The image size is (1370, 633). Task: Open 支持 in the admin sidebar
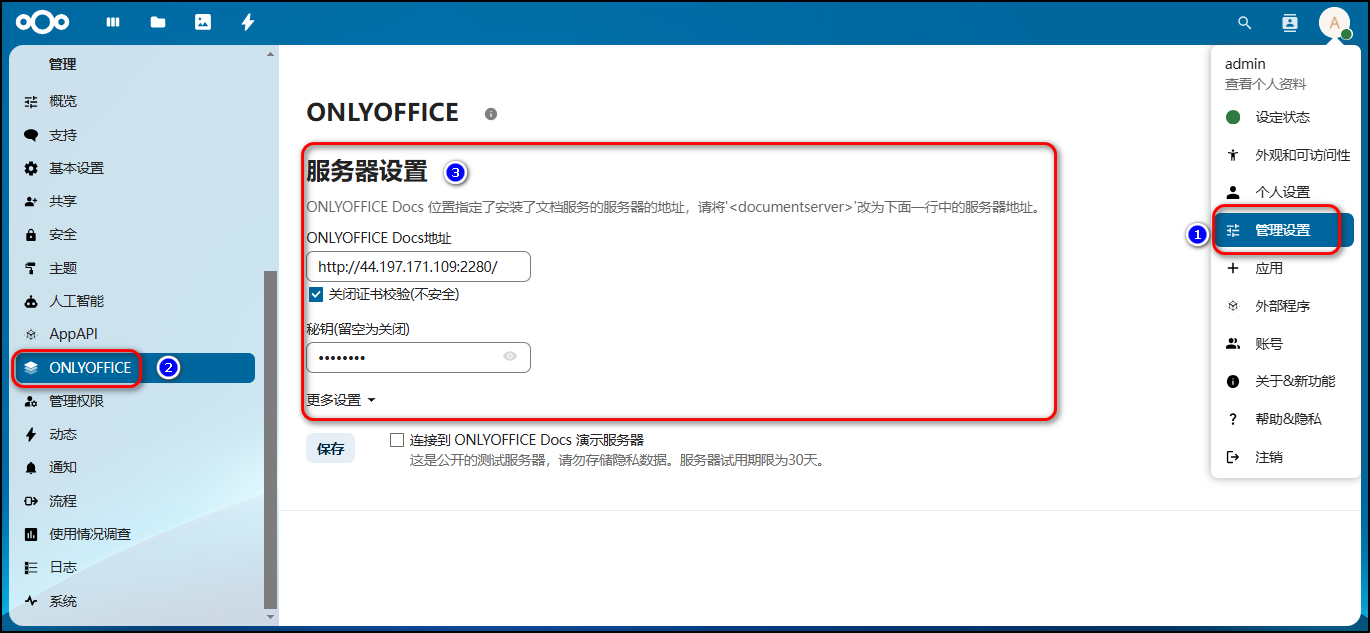135,135
